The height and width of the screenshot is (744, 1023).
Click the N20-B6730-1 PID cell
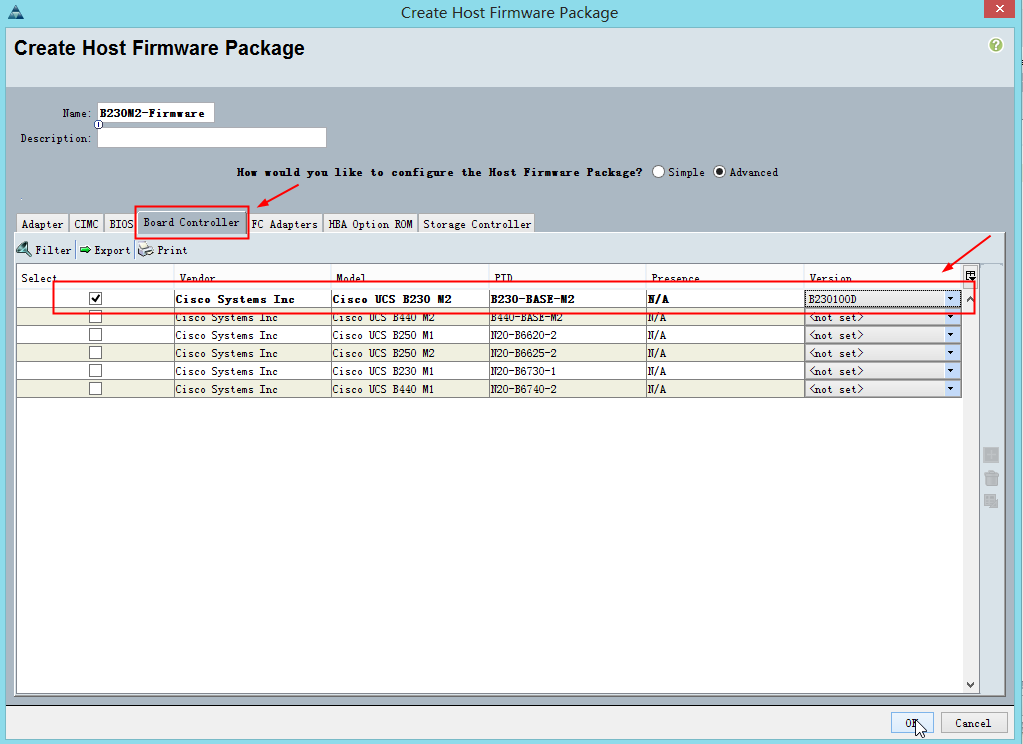[x=567, y=371]
